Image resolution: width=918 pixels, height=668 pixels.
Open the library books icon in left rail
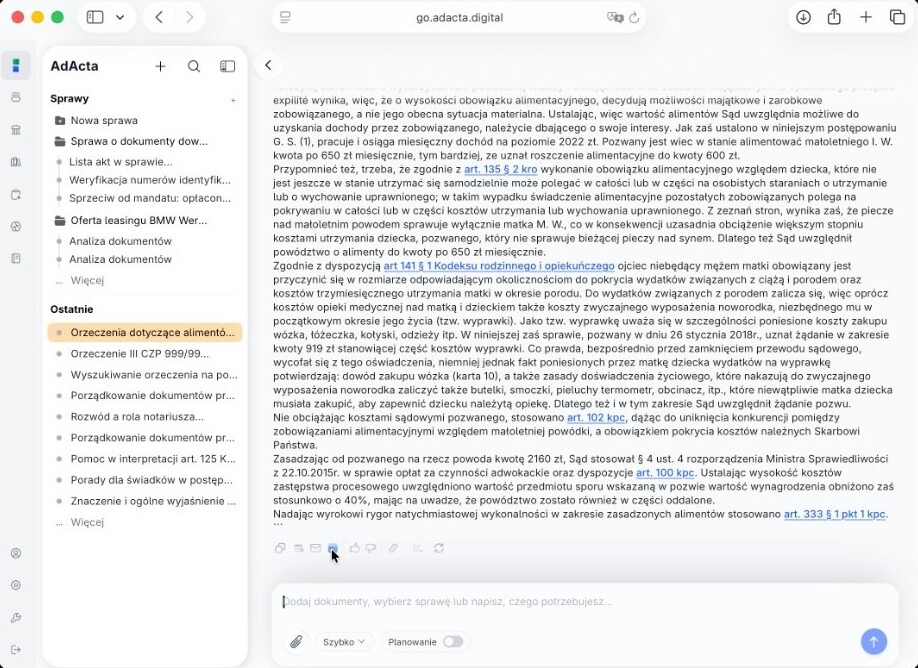pos(16,162)
